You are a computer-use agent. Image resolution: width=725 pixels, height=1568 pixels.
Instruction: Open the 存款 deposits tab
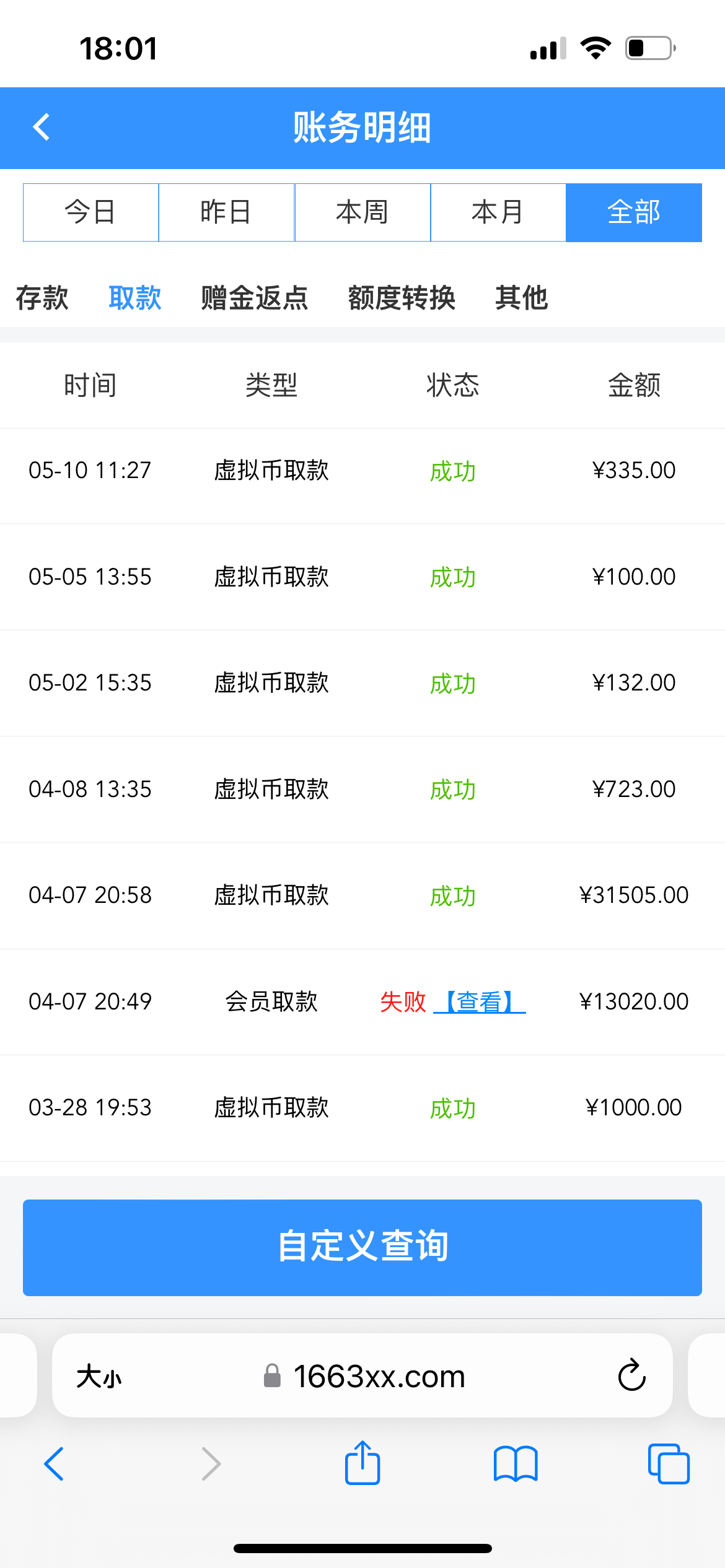tap(42, 298)
